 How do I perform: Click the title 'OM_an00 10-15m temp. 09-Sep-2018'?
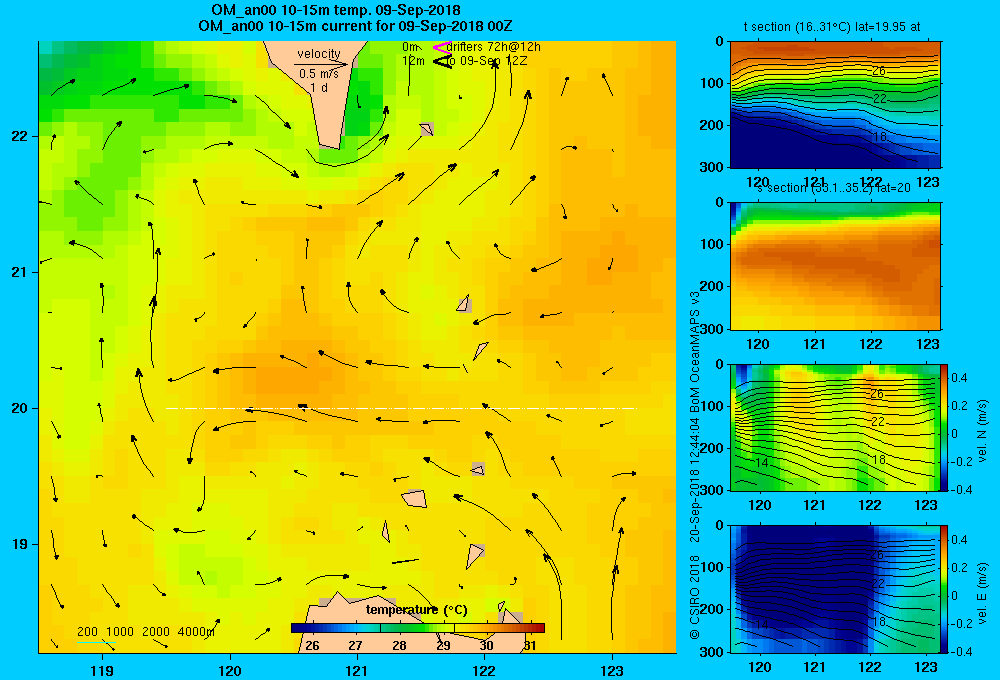pos(336,10)
